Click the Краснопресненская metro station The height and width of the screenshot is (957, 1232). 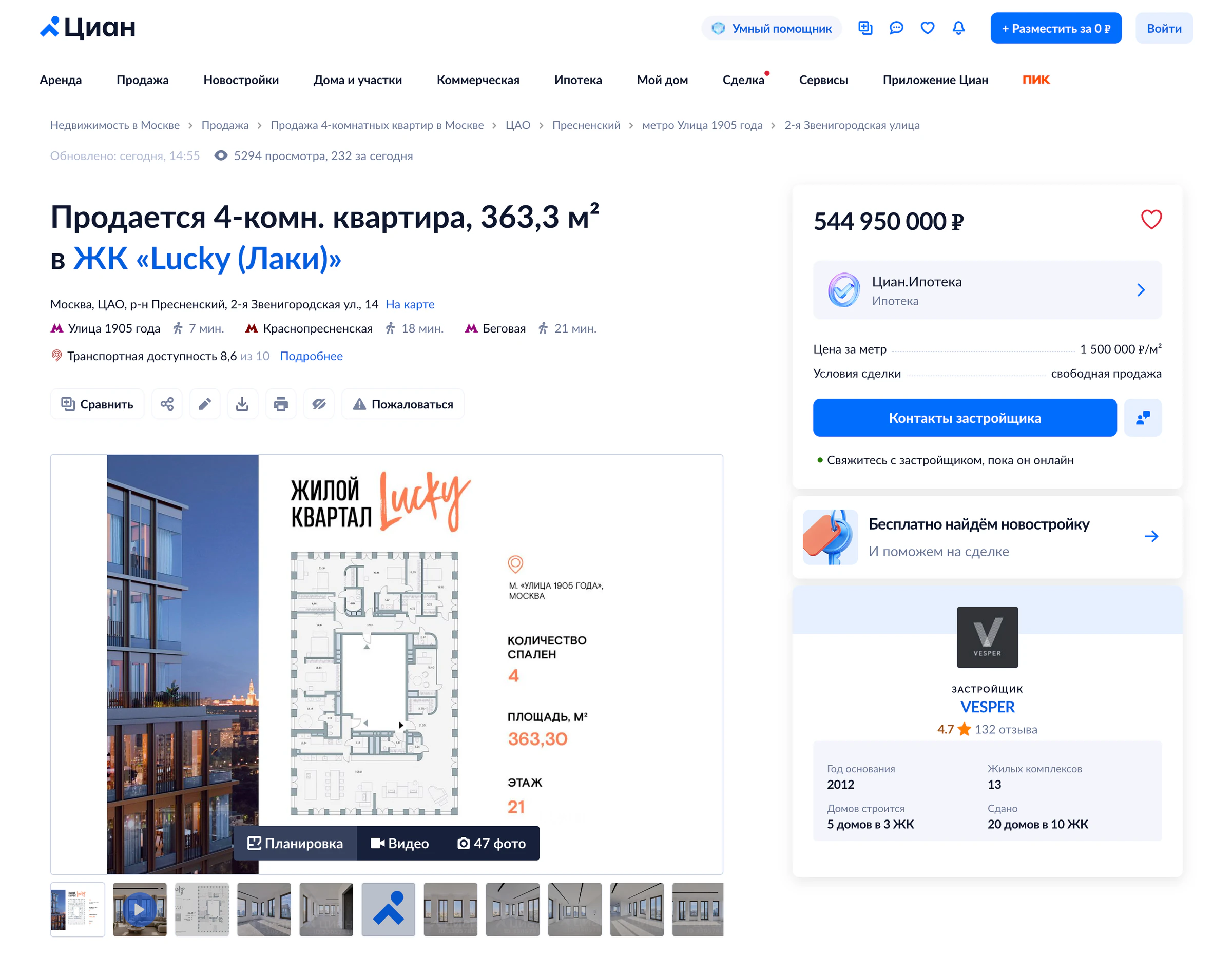(x=318, y=329)
